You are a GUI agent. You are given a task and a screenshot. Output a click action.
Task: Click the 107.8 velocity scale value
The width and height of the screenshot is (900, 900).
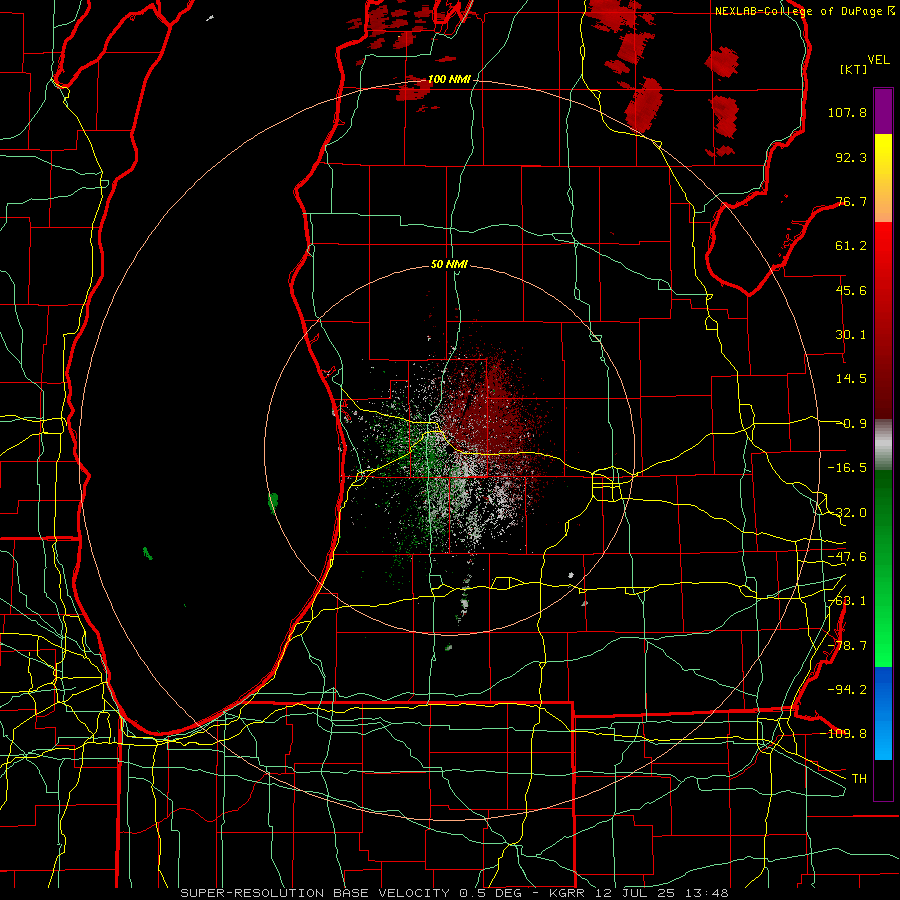point(847,112)
